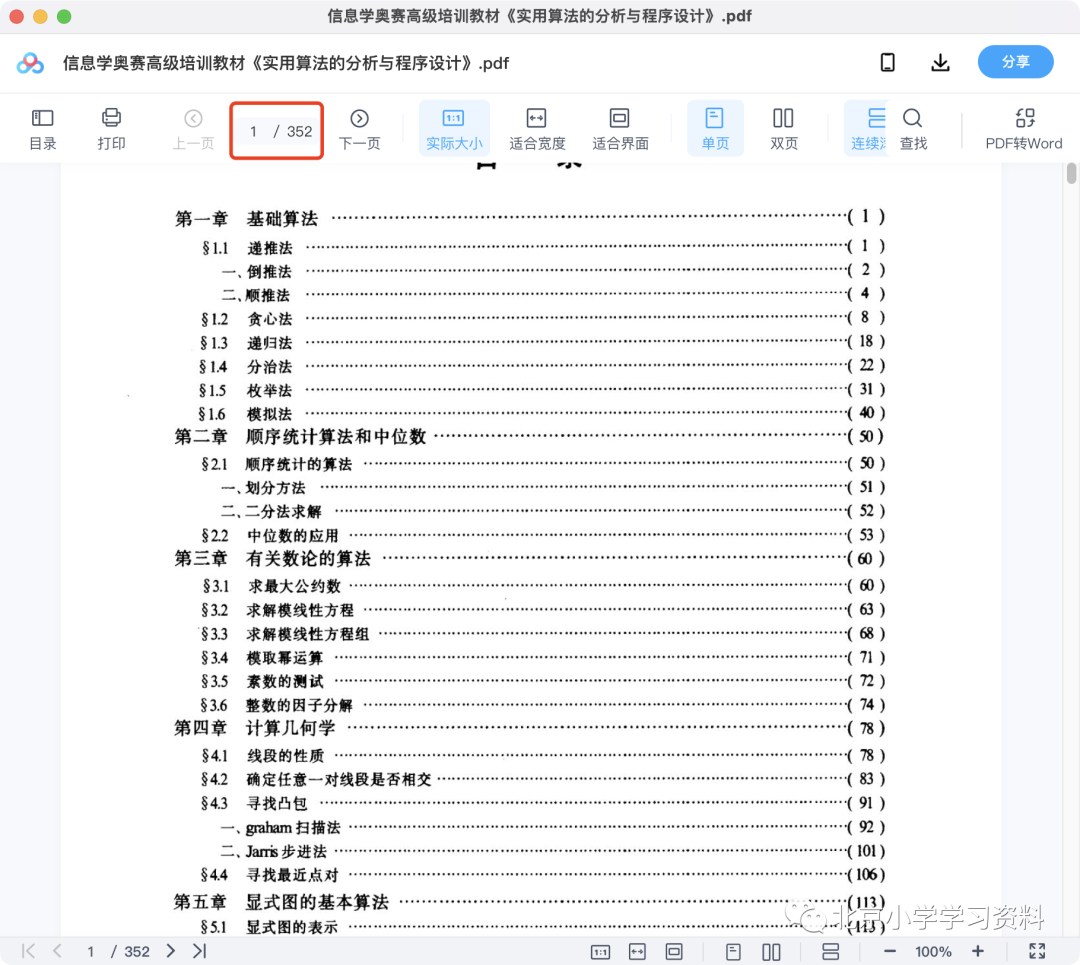Click contents entry 第一章 基础算法
This screenshot has width=1080, height=965.
(529, 218)
